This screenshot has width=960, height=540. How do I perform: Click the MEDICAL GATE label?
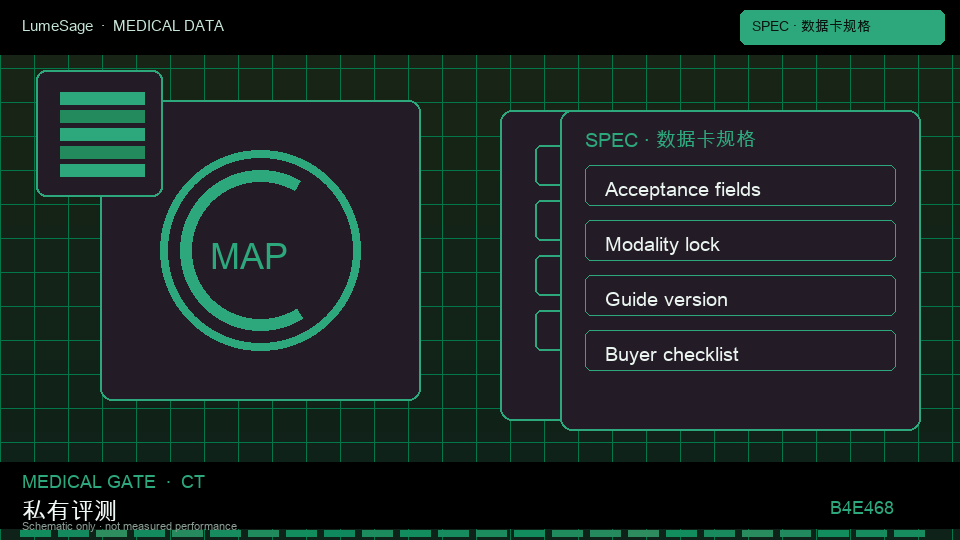tap(89, 482)
